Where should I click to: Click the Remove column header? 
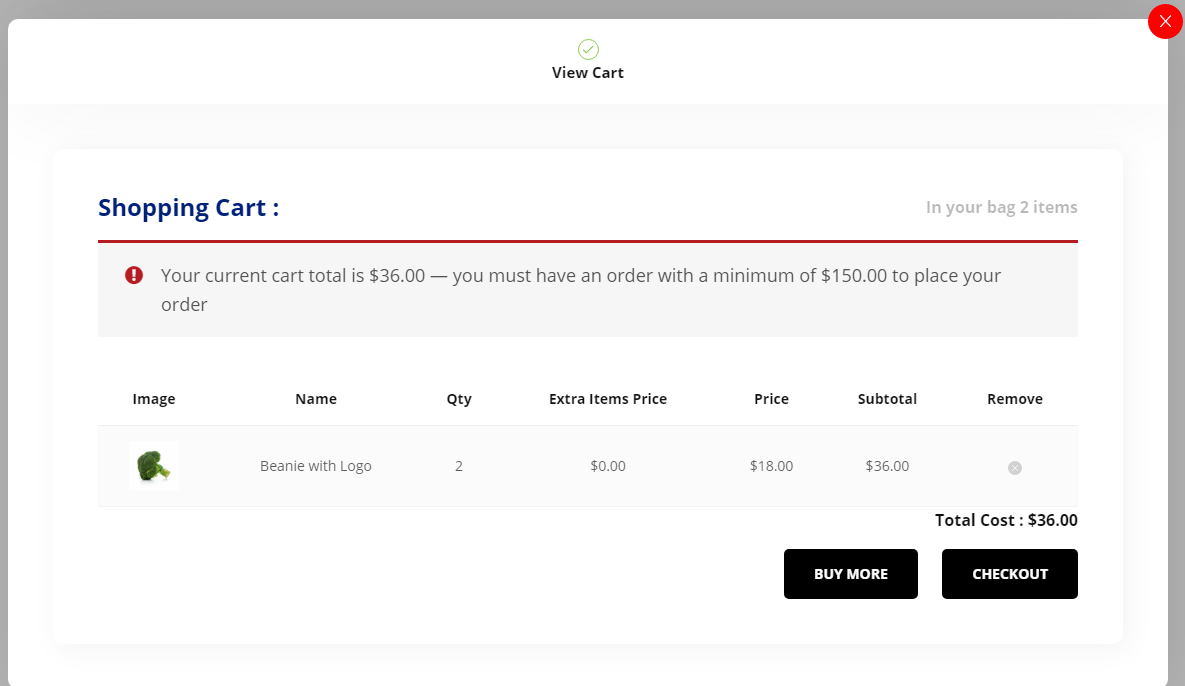1014,399
